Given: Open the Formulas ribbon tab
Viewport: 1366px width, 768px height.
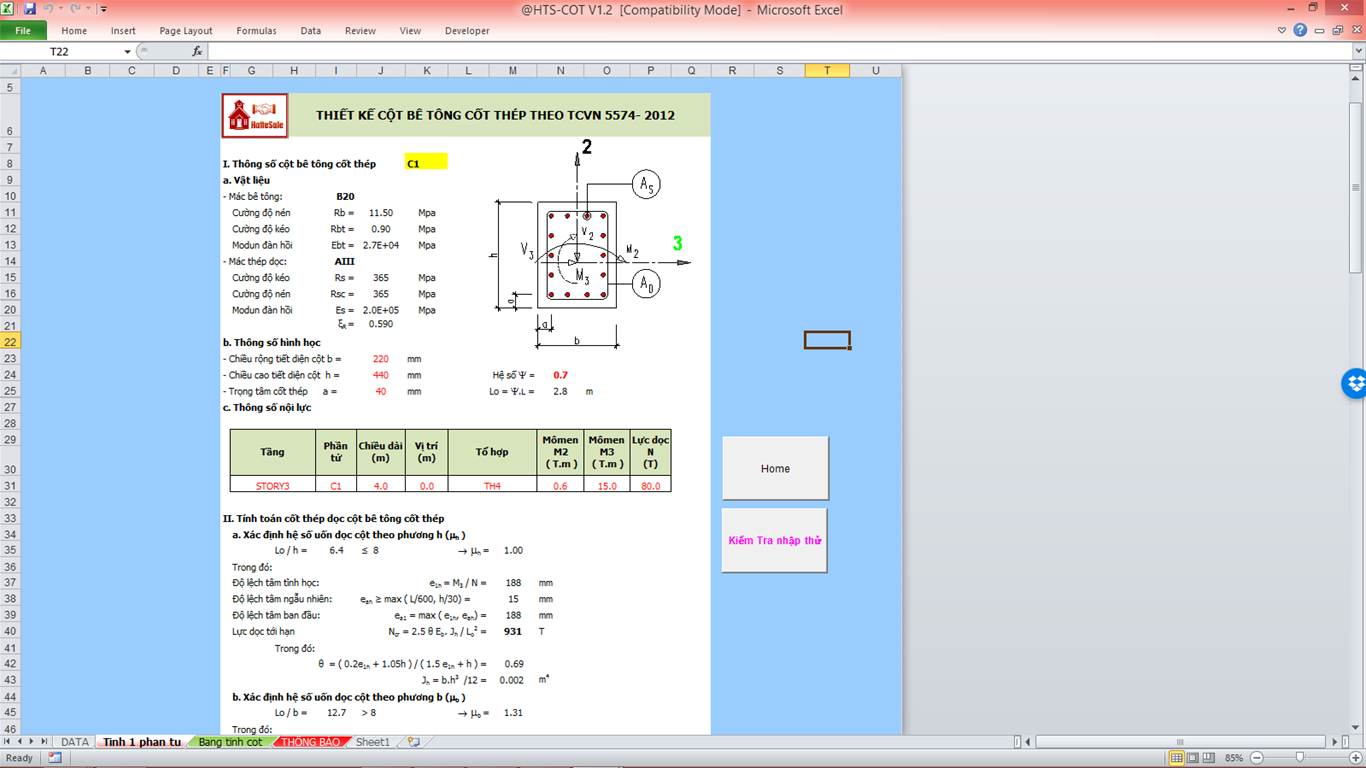Looking at the screenshot, I should click(x=256, y=31).
